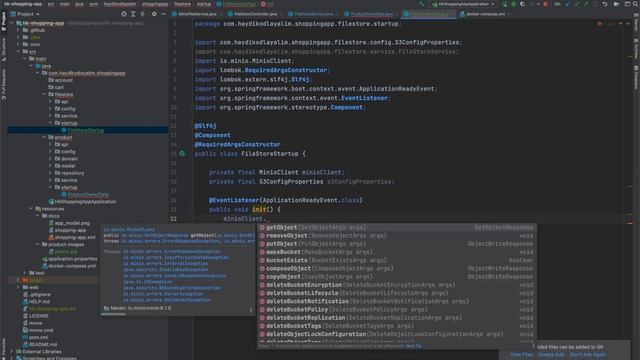
Task: Update project from Git with blue arrow icon
Action: click(x=568, y=4)
